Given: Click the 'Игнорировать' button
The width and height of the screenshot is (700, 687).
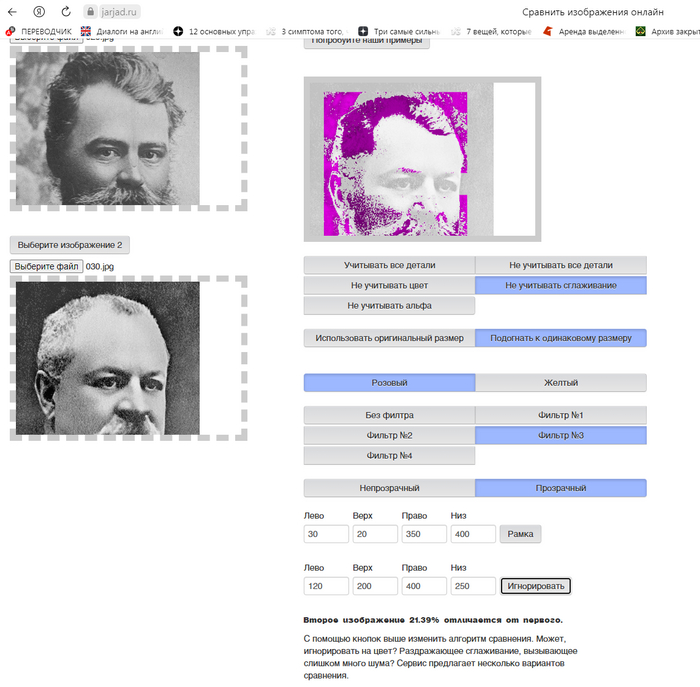Looking at the screenshot, I should pos(536,586).
